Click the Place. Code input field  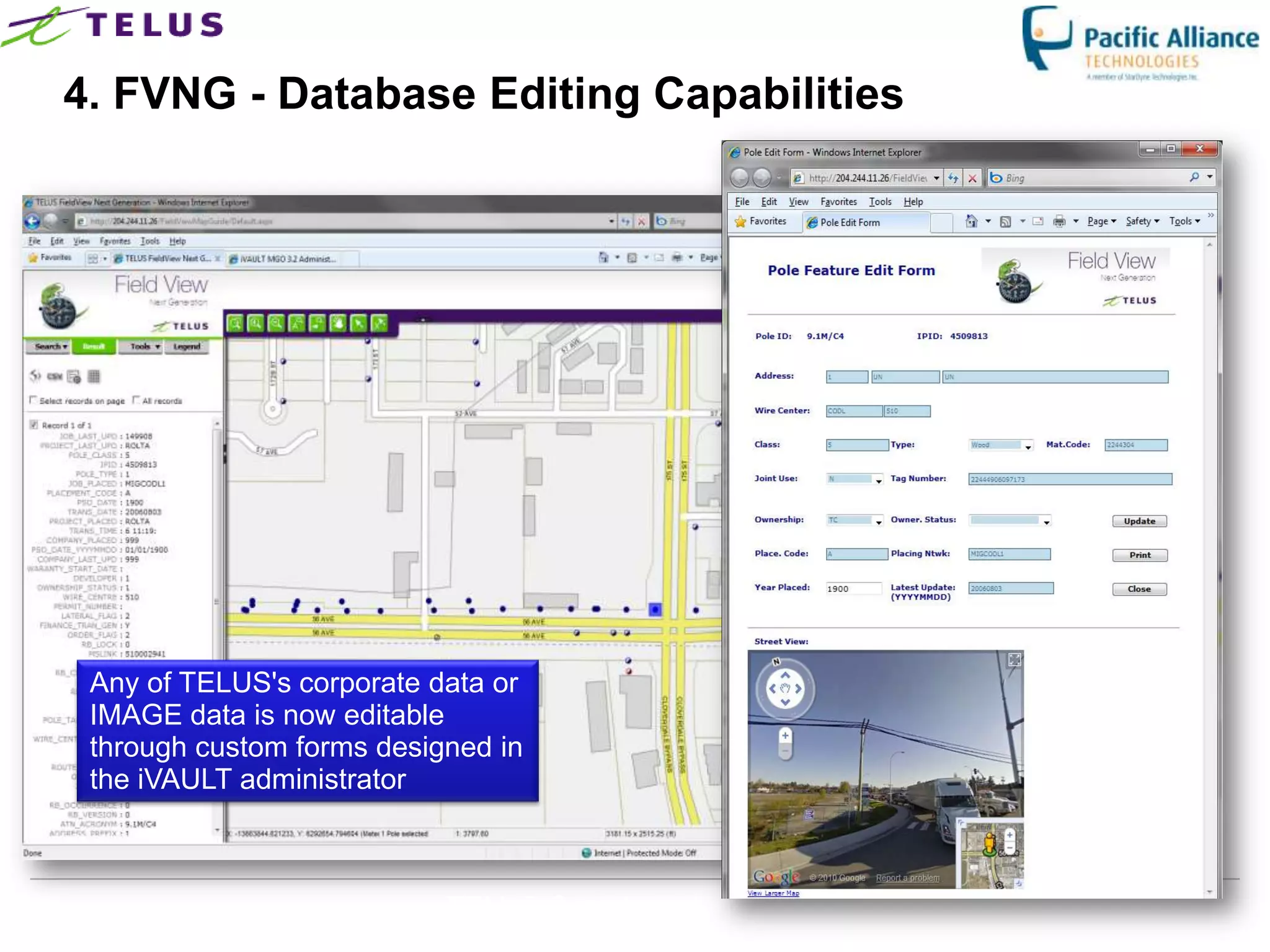click(x=856, y=554)
